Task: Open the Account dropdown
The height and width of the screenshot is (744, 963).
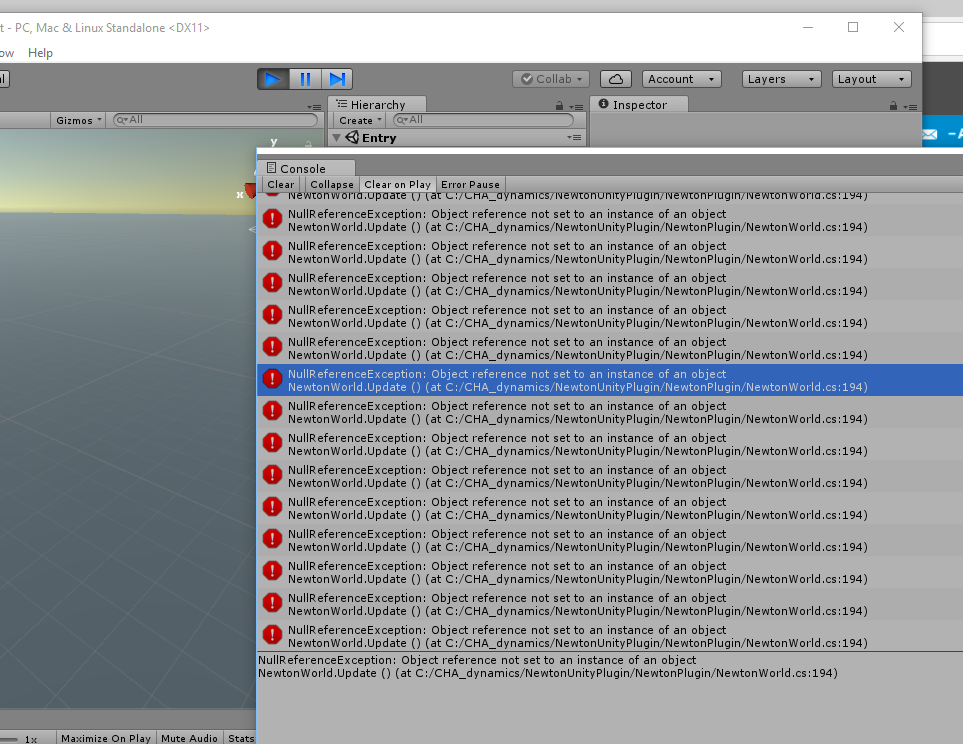Action: [680, 79]
